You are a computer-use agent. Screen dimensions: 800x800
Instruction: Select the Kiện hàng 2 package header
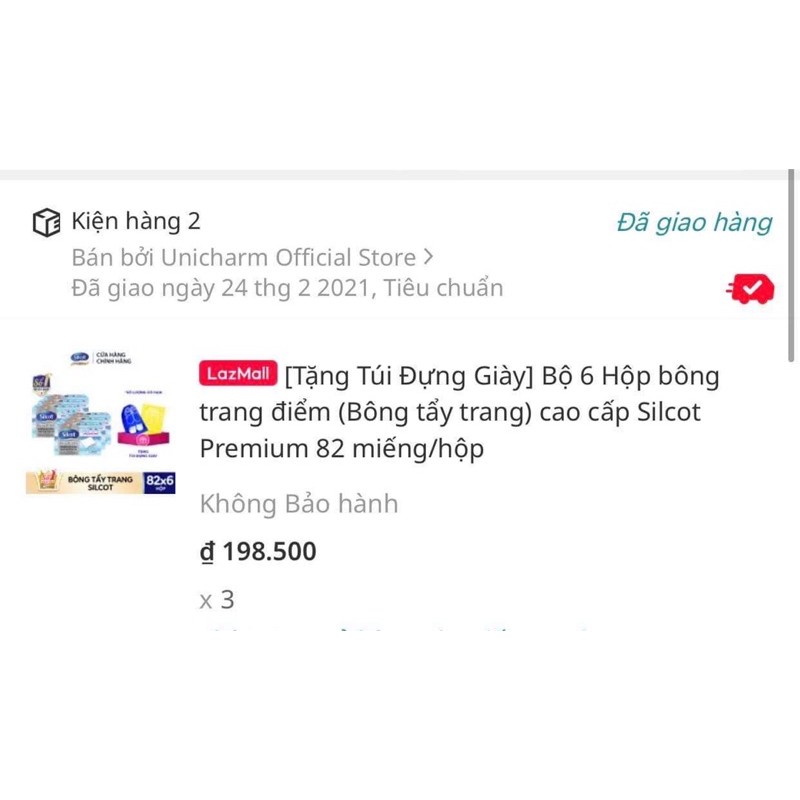[136, 221]
